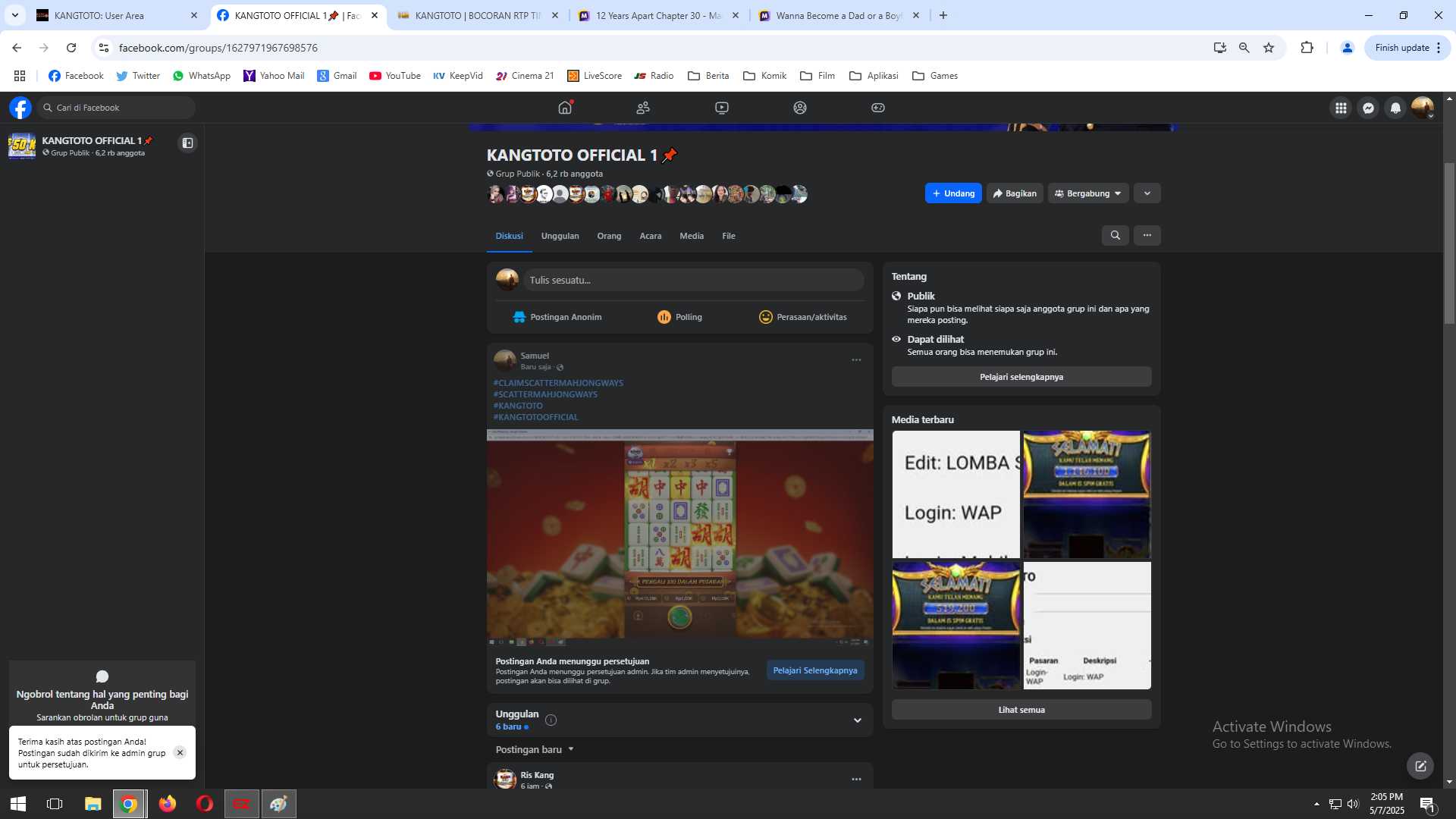
Task: Open notifications bell icon
Action: (x=1395, y=108)
